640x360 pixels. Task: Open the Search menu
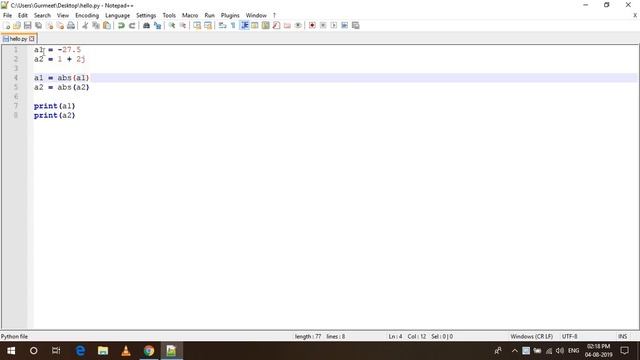tap(42, 15)
